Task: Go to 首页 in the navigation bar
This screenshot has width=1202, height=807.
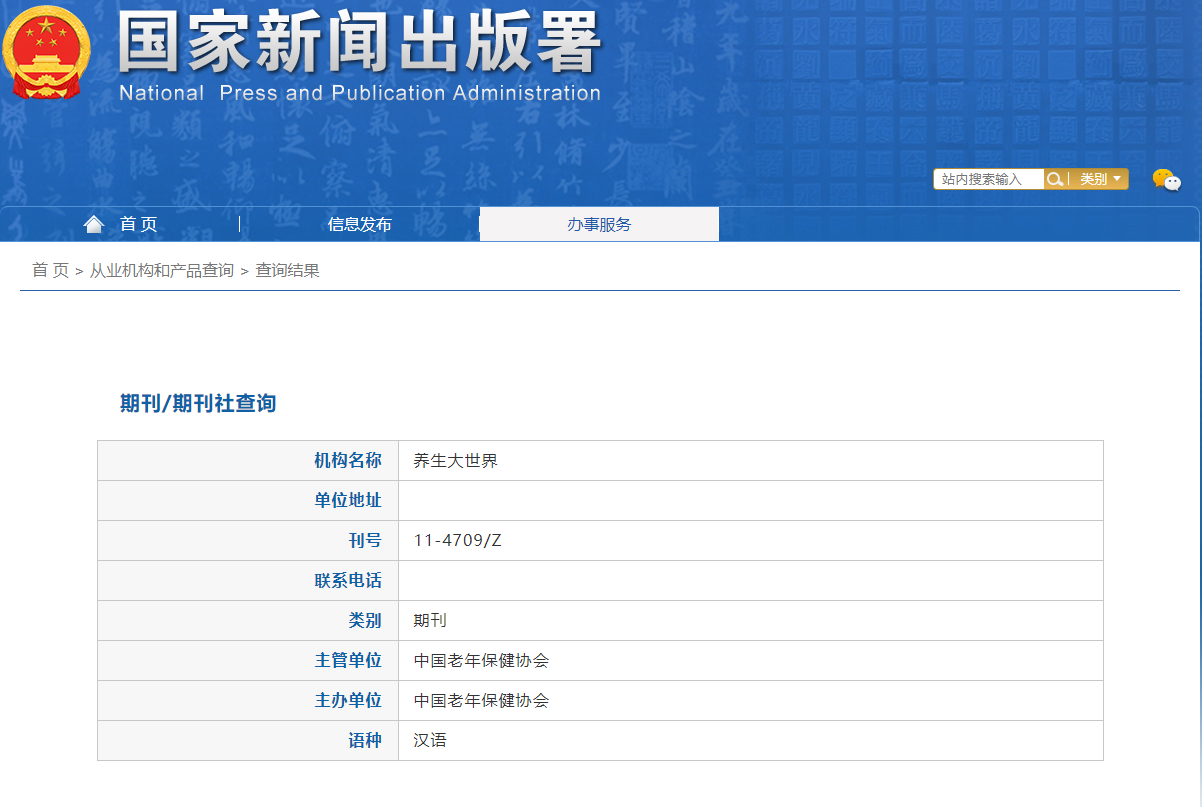Action: coord(139,224)
